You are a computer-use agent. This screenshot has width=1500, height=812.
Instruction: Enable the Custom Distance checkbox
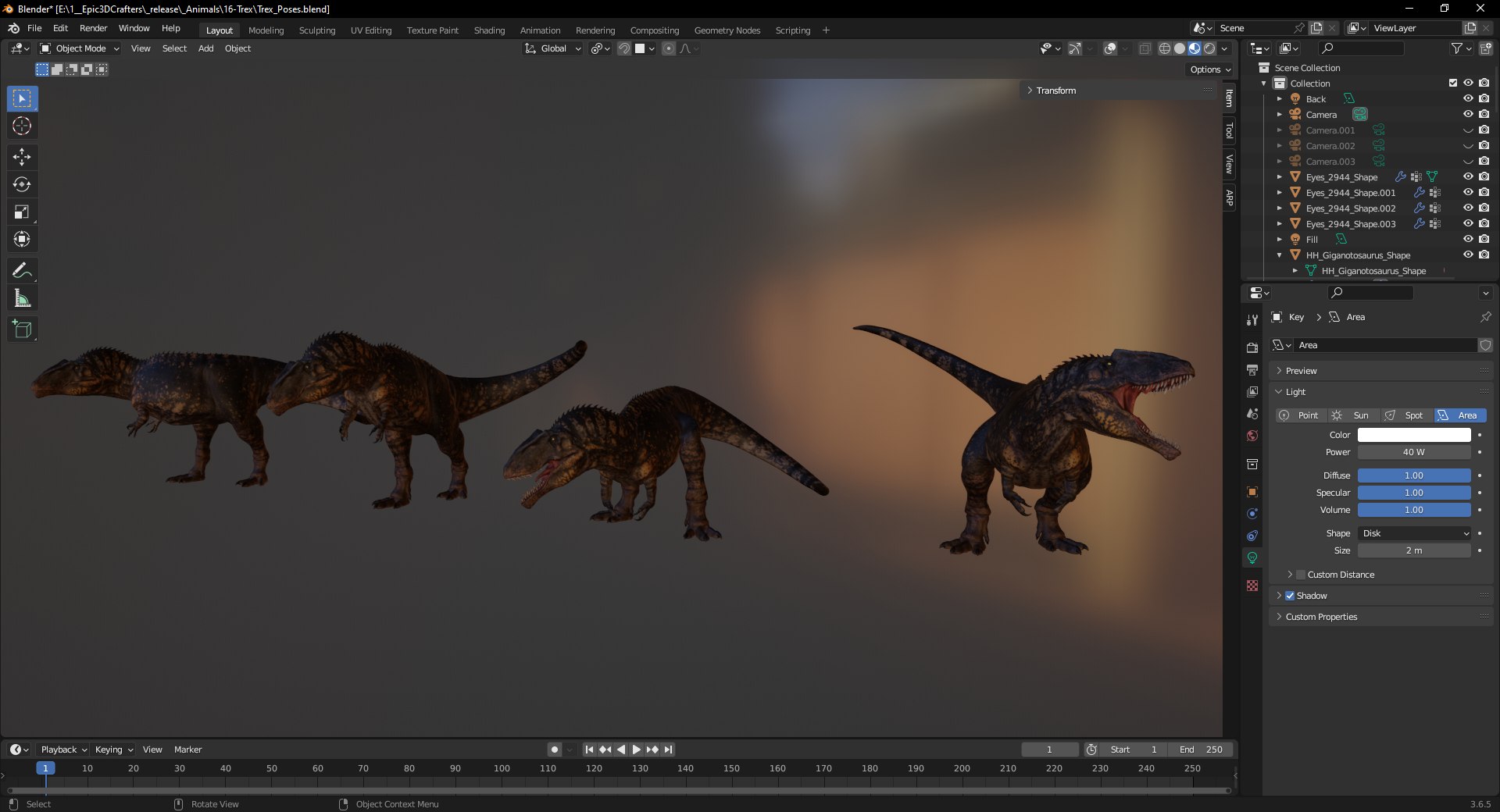pos(1301,575)
